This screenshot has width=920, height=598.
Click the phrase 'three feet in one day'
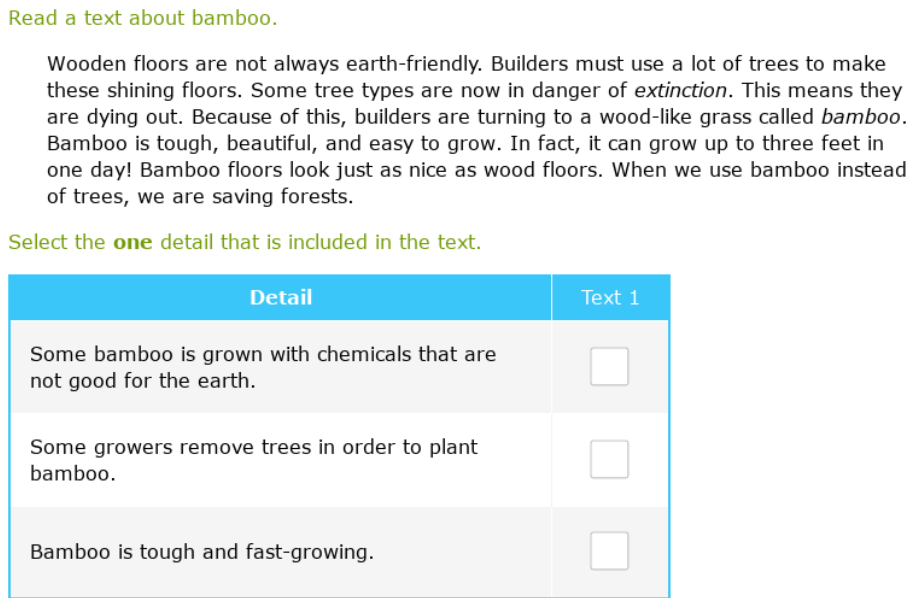pos(820,143)
